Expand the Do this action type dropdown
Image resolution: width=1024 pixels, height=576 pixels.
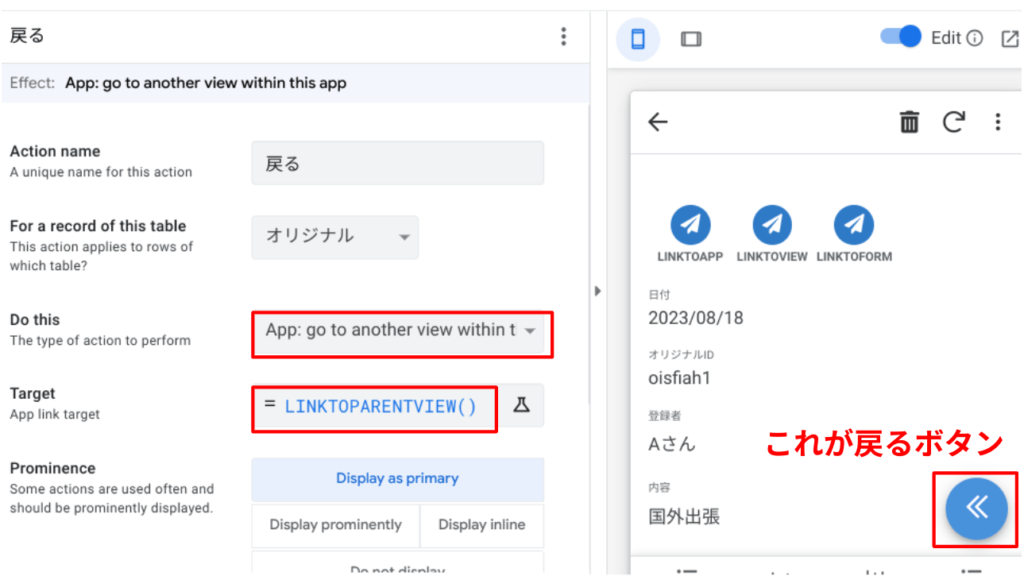[x=400, y=331]
